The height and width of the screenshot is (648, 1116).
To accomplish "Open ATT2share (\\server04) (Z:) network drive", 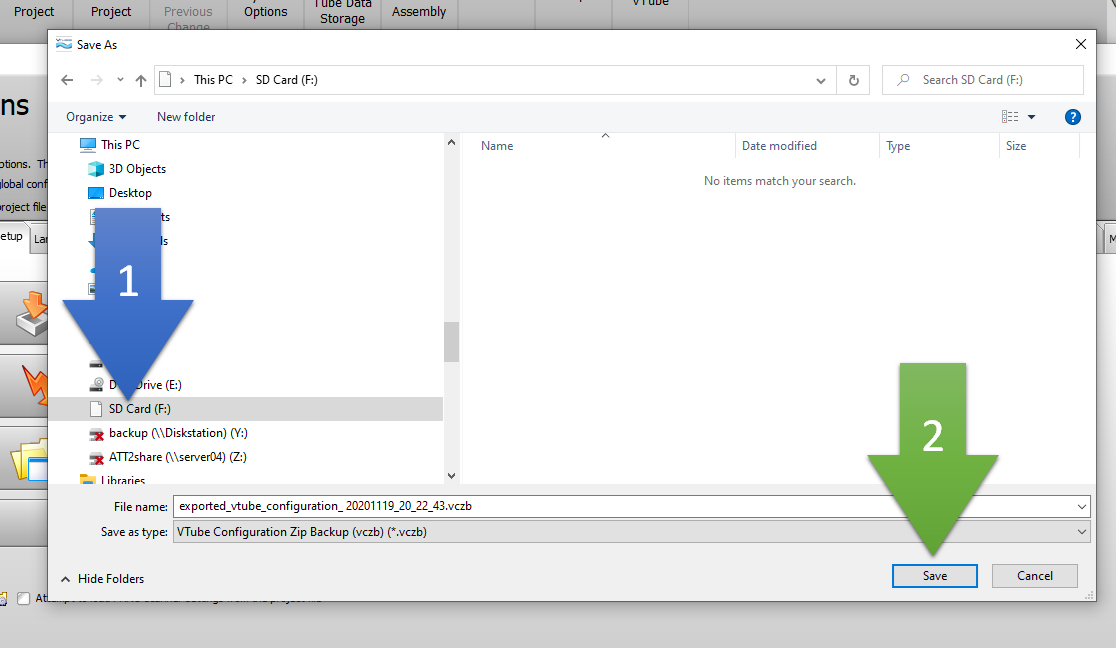I will 177,457.
